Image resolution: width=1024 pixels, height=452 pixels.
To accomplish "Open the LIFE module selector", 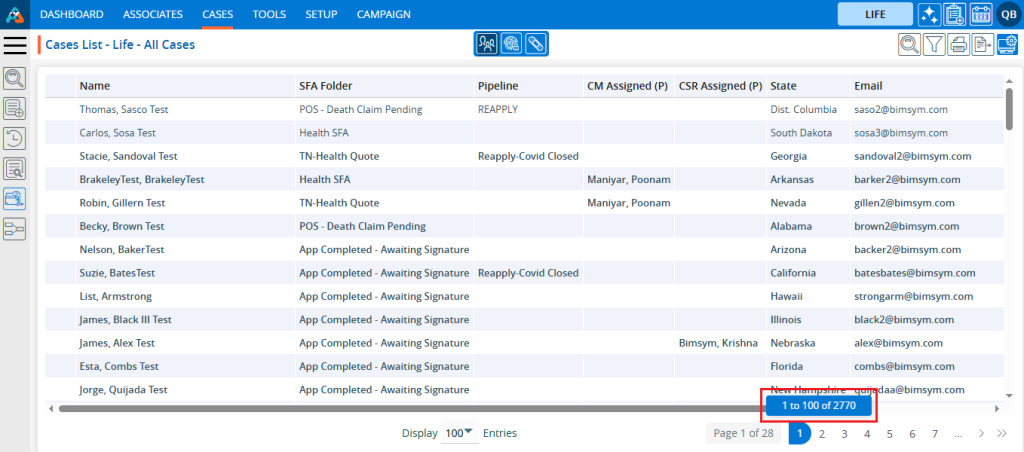I will [874, 14].
